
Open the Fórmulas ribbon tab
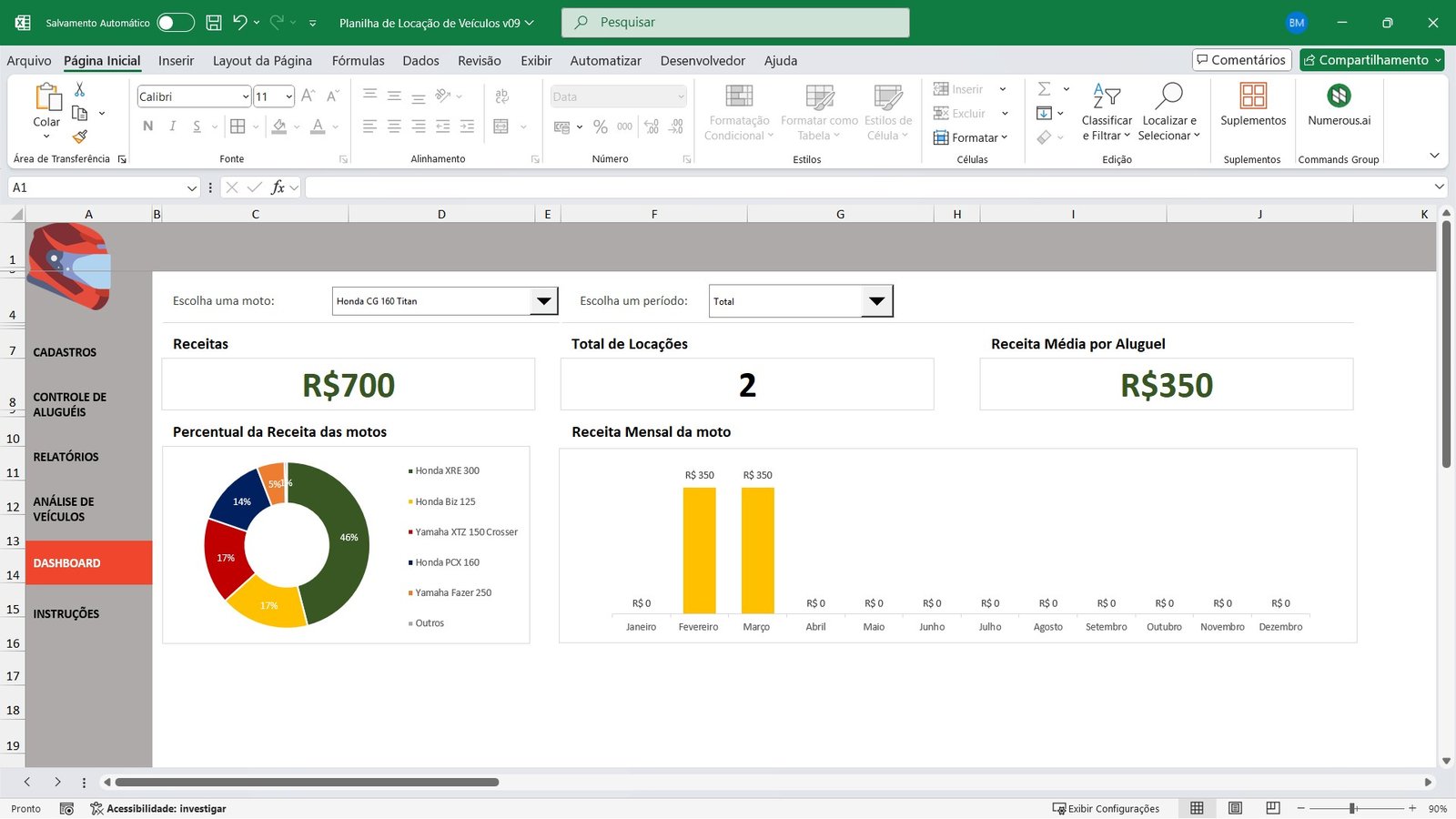tap(358, 61)
